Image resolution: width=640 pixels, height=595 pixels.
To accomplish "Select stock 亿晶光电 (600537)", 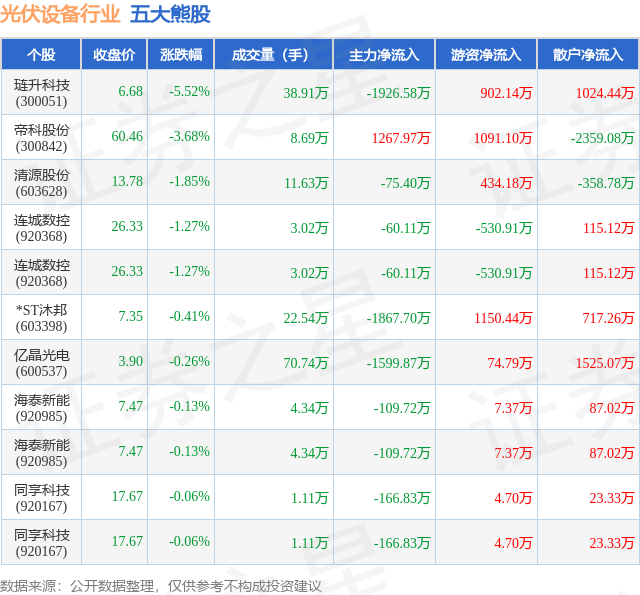I will pos(41,362).
